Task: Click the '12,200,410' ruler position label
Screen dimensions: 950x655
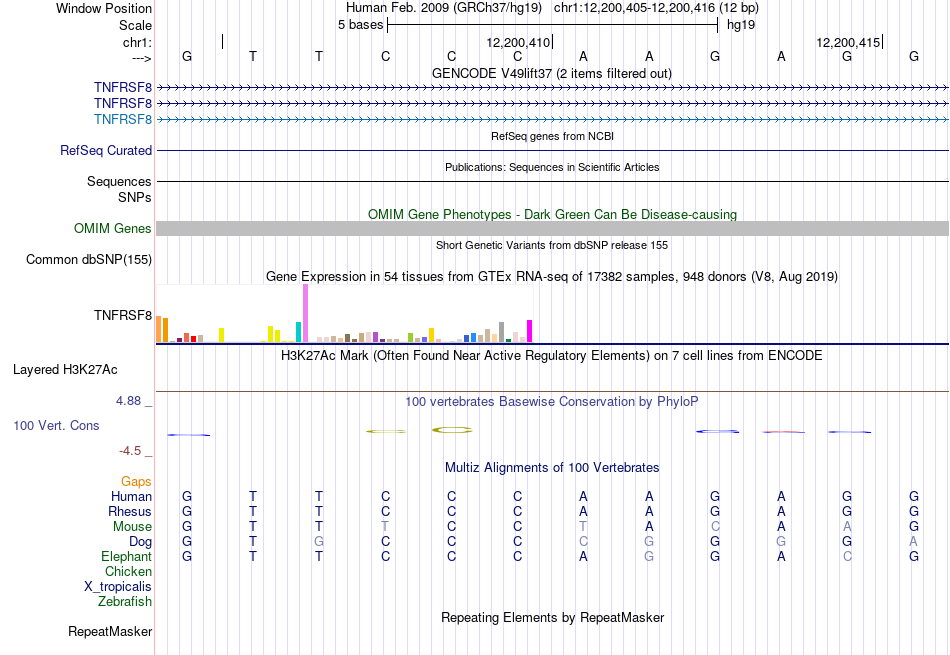Action: click(518, 42)
